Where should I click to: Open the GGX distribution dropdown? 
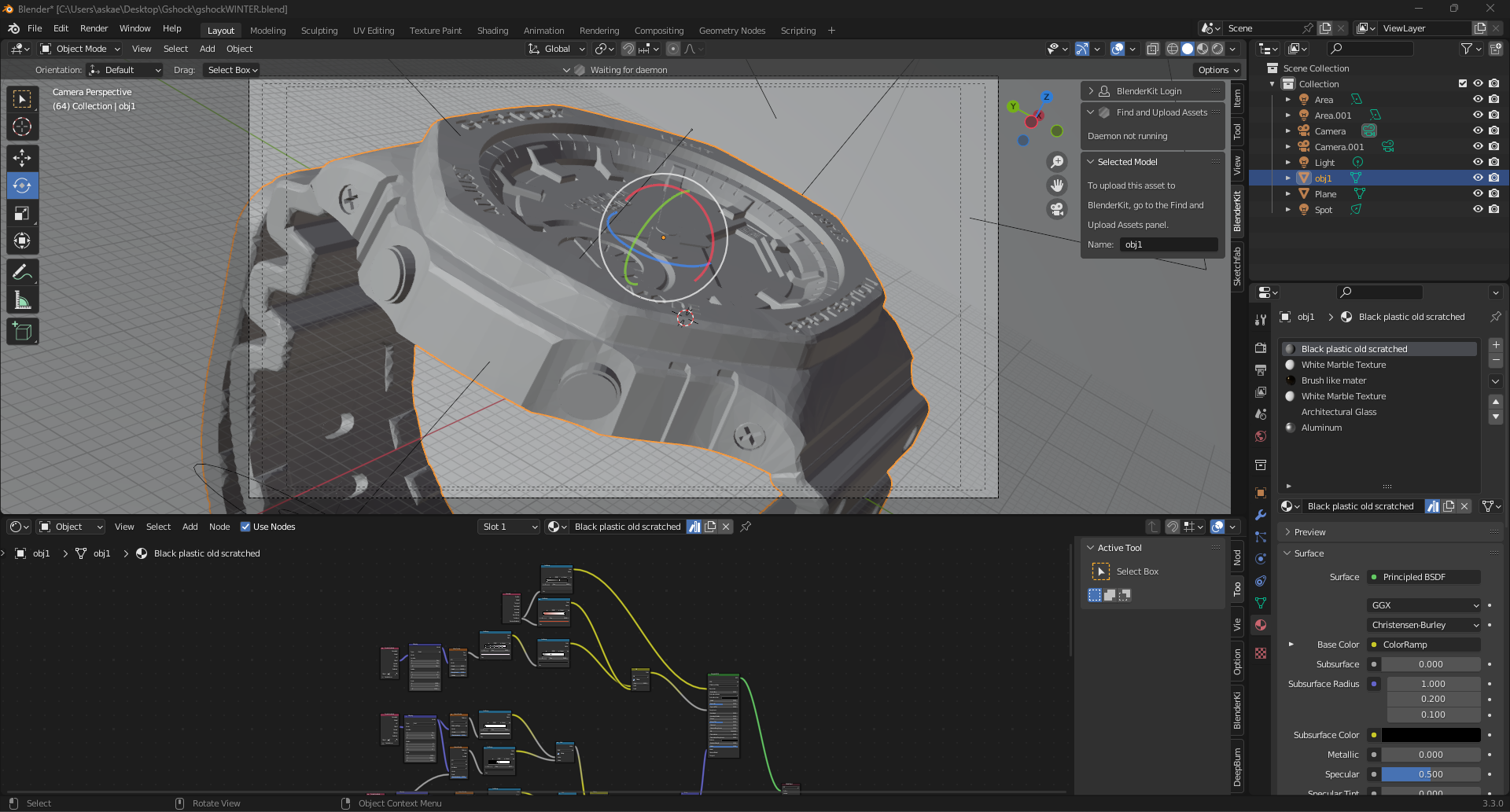click(x=1424, y=605)
